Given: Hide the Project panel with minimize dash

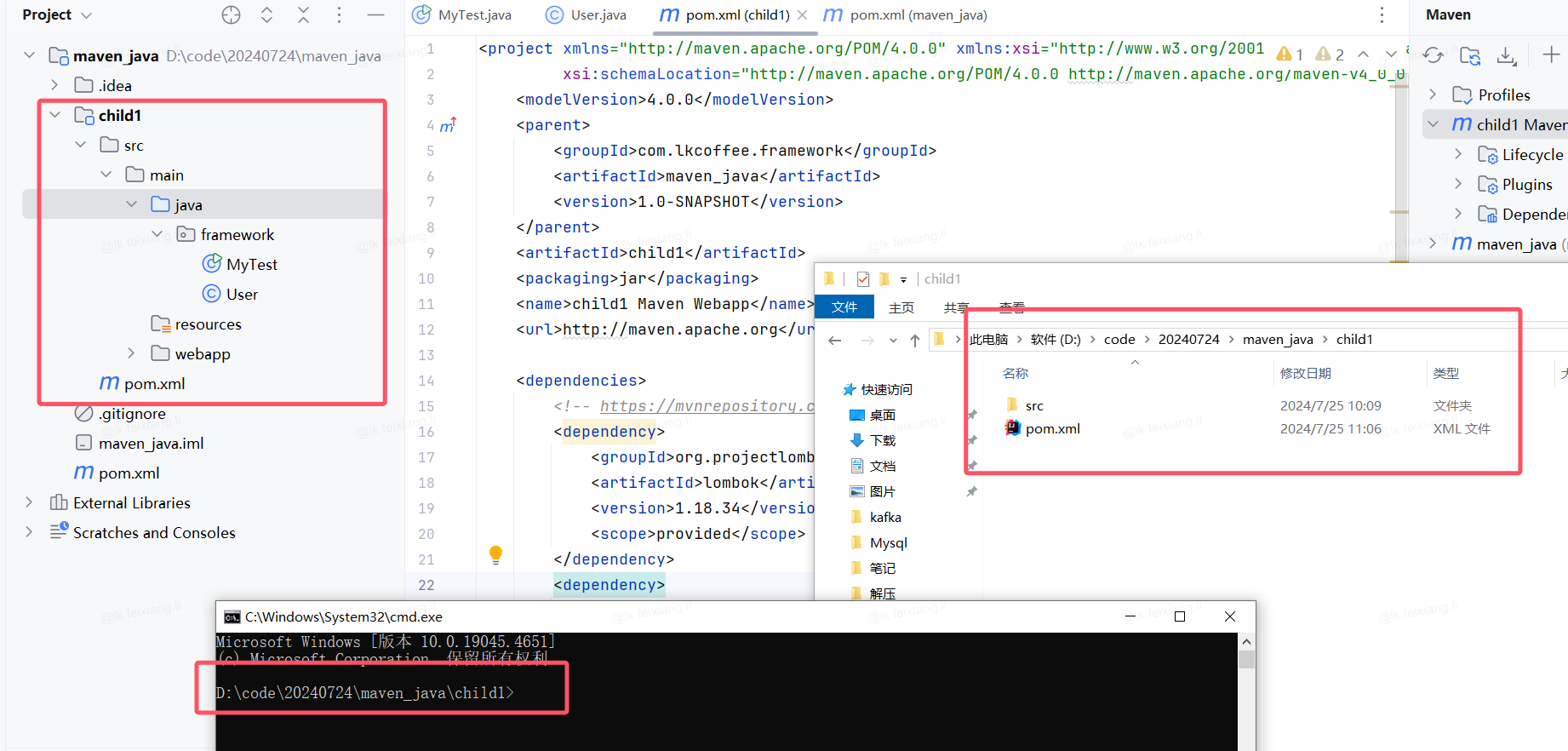Looking at the screenshot, I should 375,15.
